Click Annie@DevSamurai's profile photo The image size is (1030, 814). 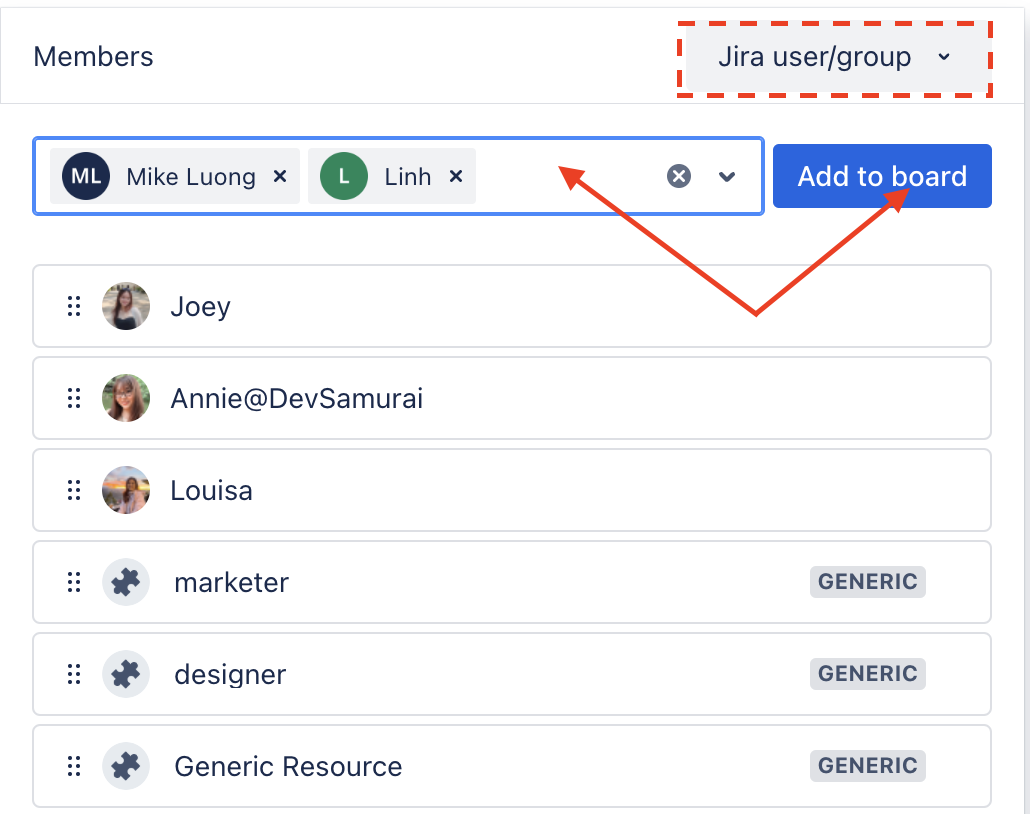click(x=126, y=398)
